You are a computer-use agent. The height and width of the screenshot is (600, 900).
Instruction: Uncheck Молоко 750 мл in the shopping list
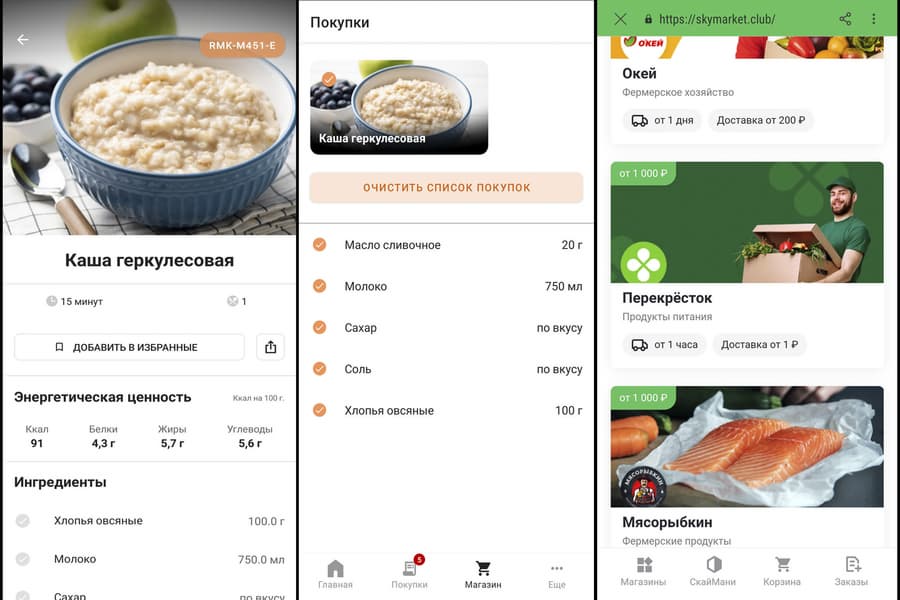[320, 286]
